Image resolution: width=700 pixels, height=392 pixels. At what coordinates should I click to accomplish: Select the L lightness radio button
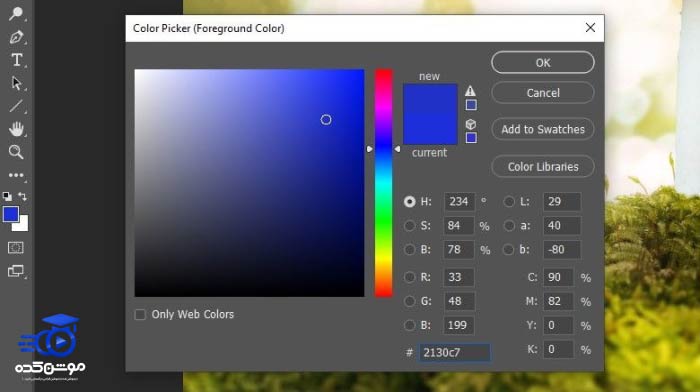(x=509, y=201)
